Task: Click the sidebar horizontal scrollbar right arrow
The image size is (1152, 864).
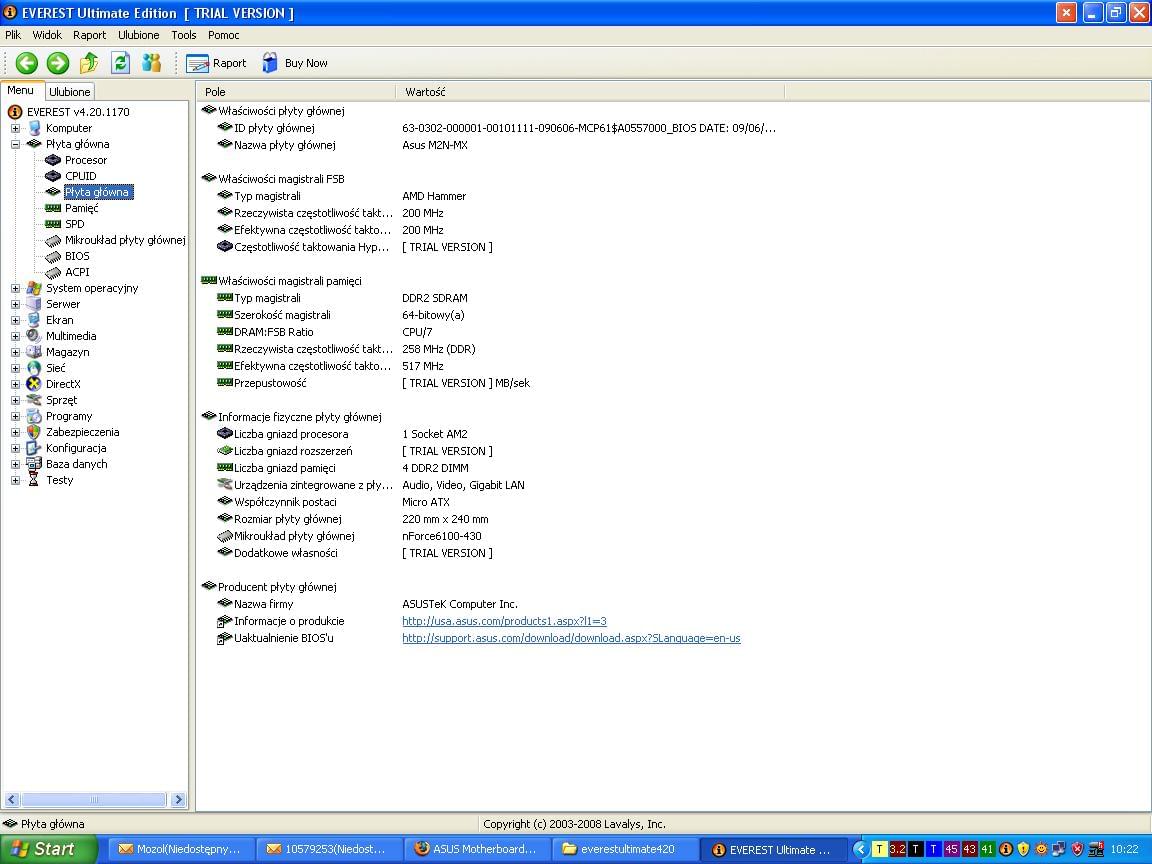Action: point(178,800)
